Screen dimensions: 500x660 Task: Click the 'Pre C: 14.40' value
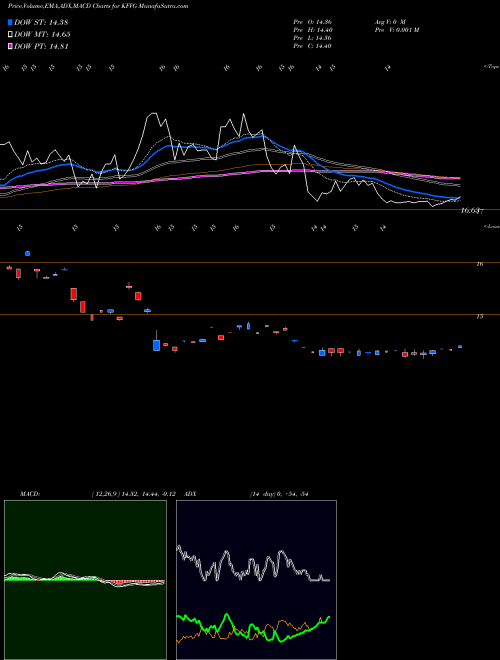[x=313, y=46]
